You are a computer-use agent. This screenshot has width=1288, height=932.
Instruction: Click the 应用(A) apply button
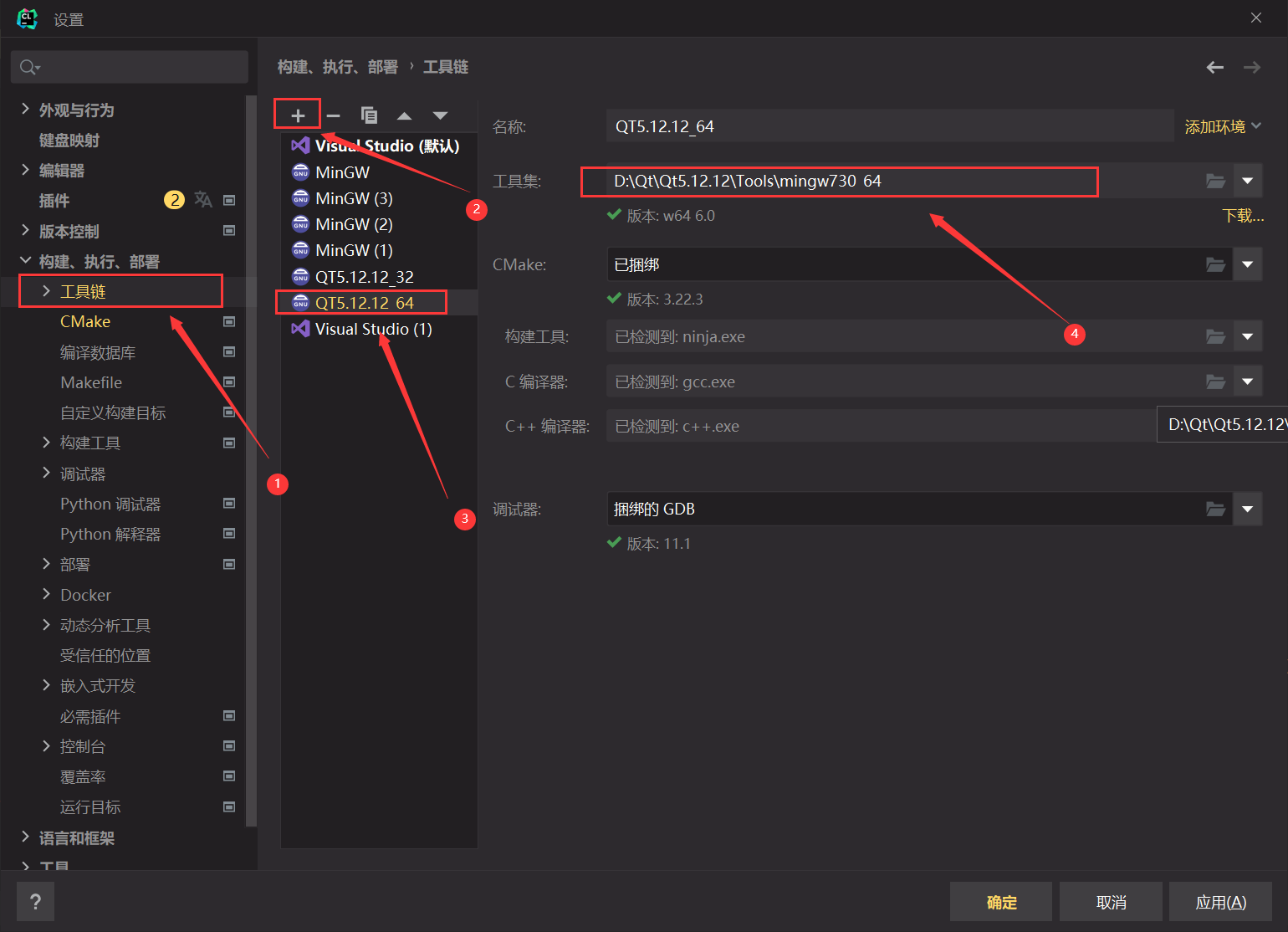click(x=1220, y=901)
